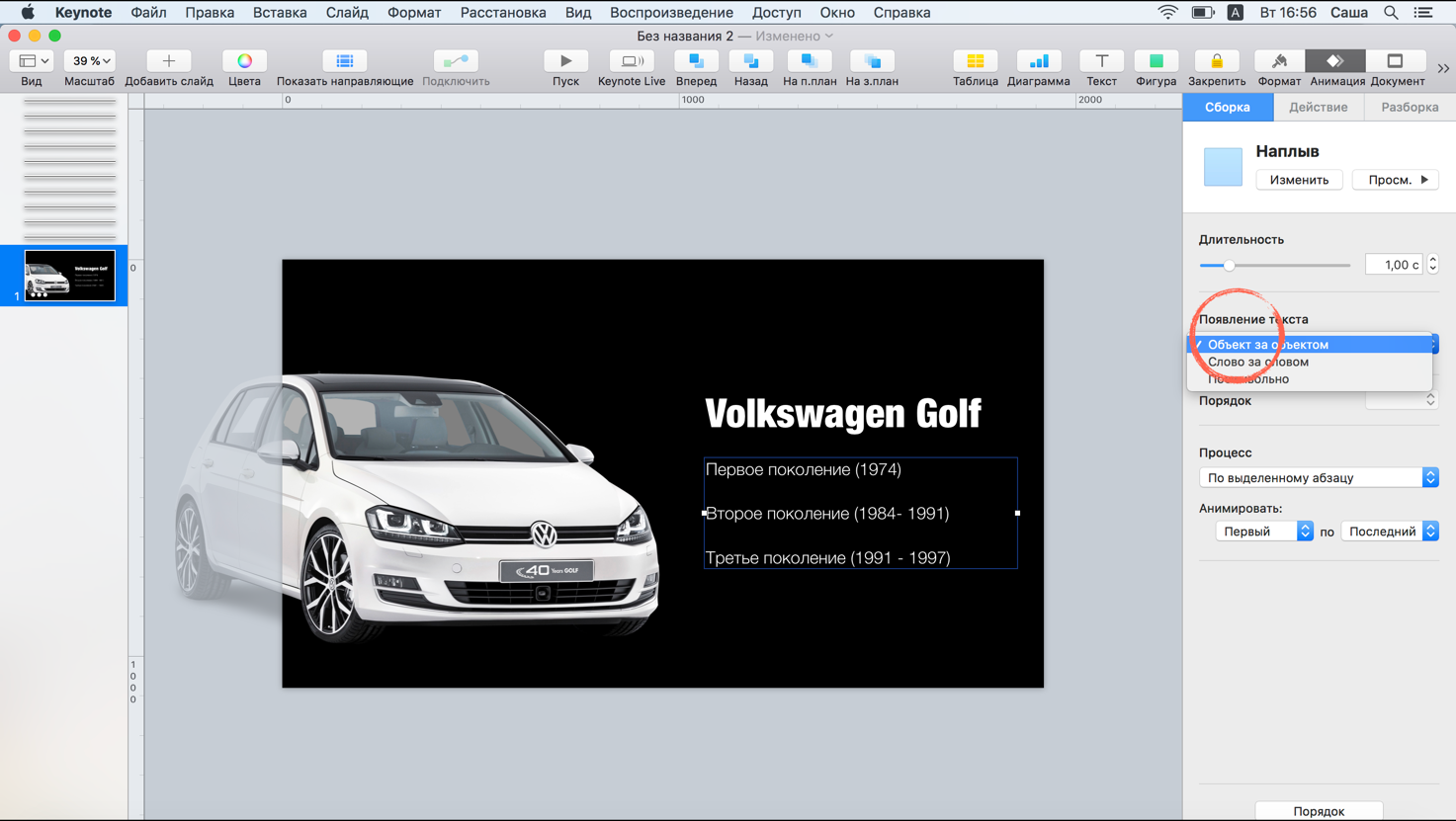Viewport: 1456px width, 821px height.
Task: Switch to the Действие tab
Action: (x=1318, y=107)
